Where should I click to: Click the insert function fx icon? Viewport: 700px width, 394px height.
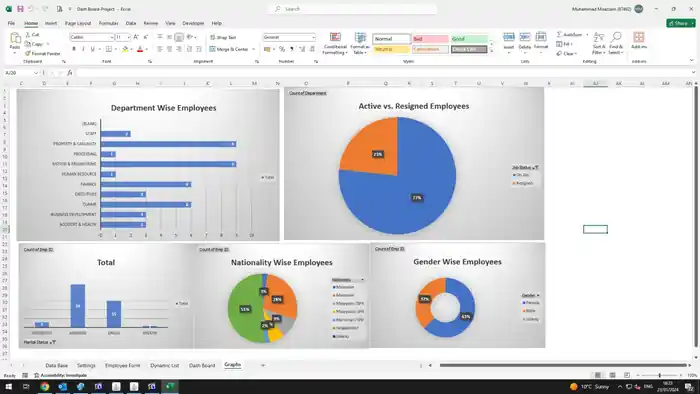coord(70,73)
